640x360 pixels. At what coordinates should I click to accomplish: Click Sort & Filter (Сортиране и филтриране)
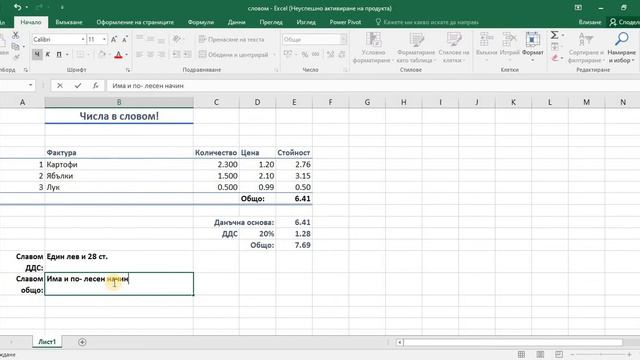coord(586,47)
